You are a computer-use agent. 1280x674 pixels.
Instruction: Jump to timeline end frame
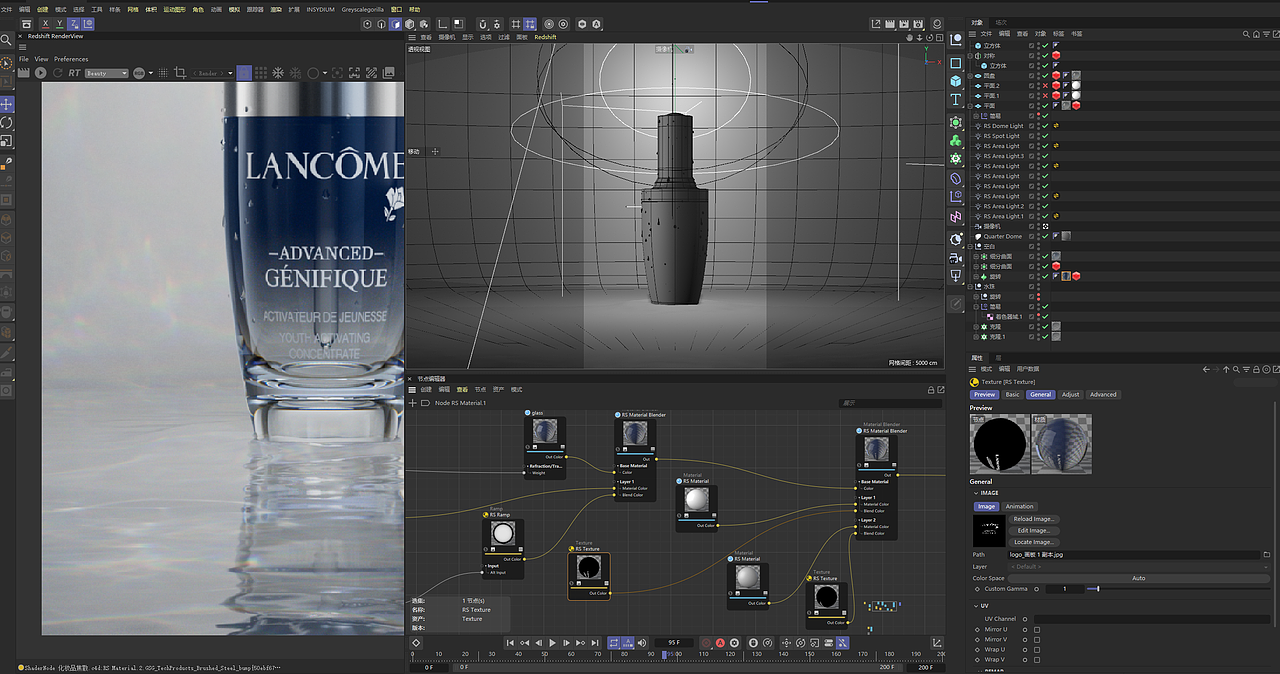pyautogui.click(x=596, y=642)
